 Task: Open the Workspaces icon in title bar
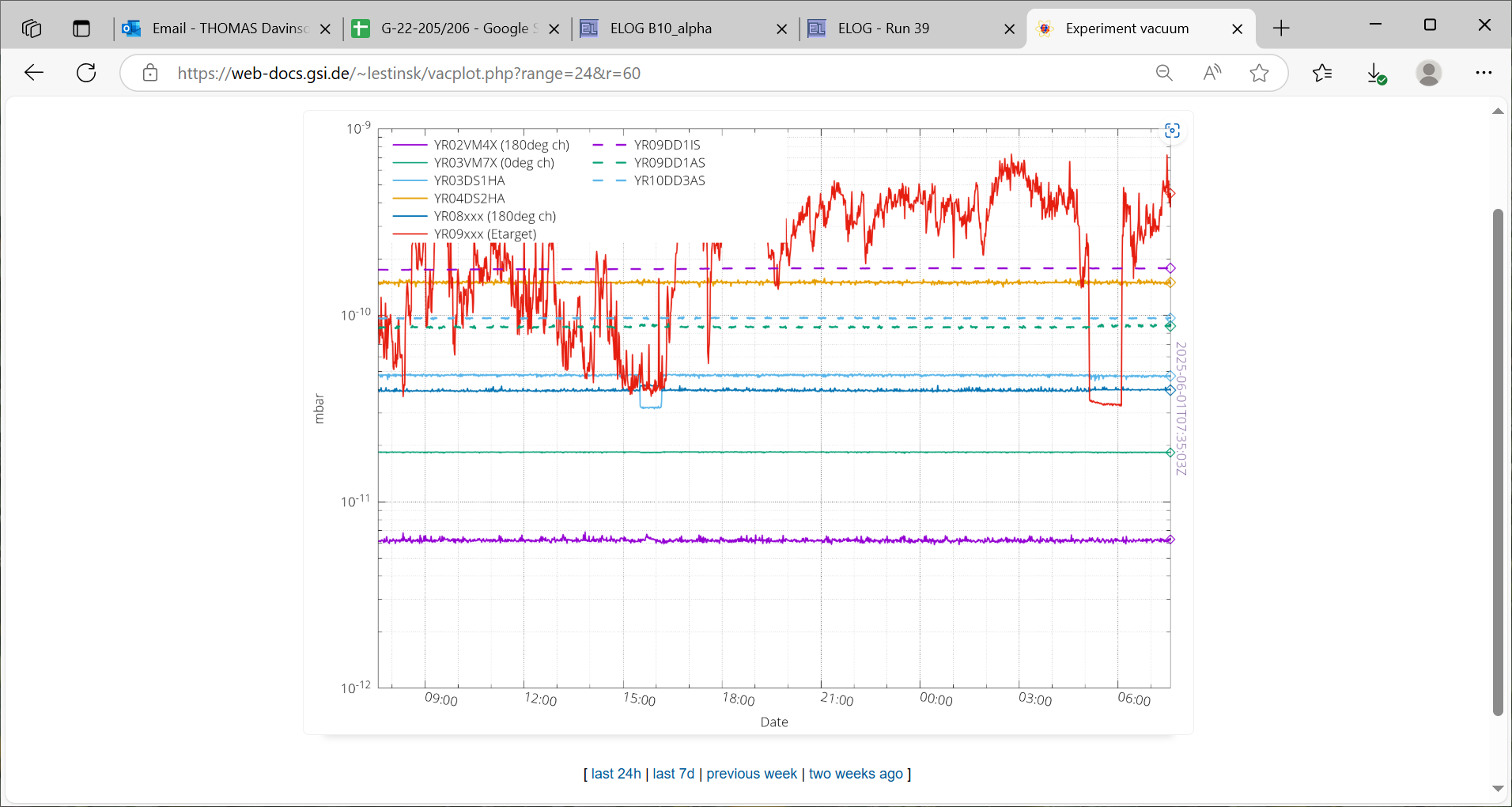click(x=32, y=28)
